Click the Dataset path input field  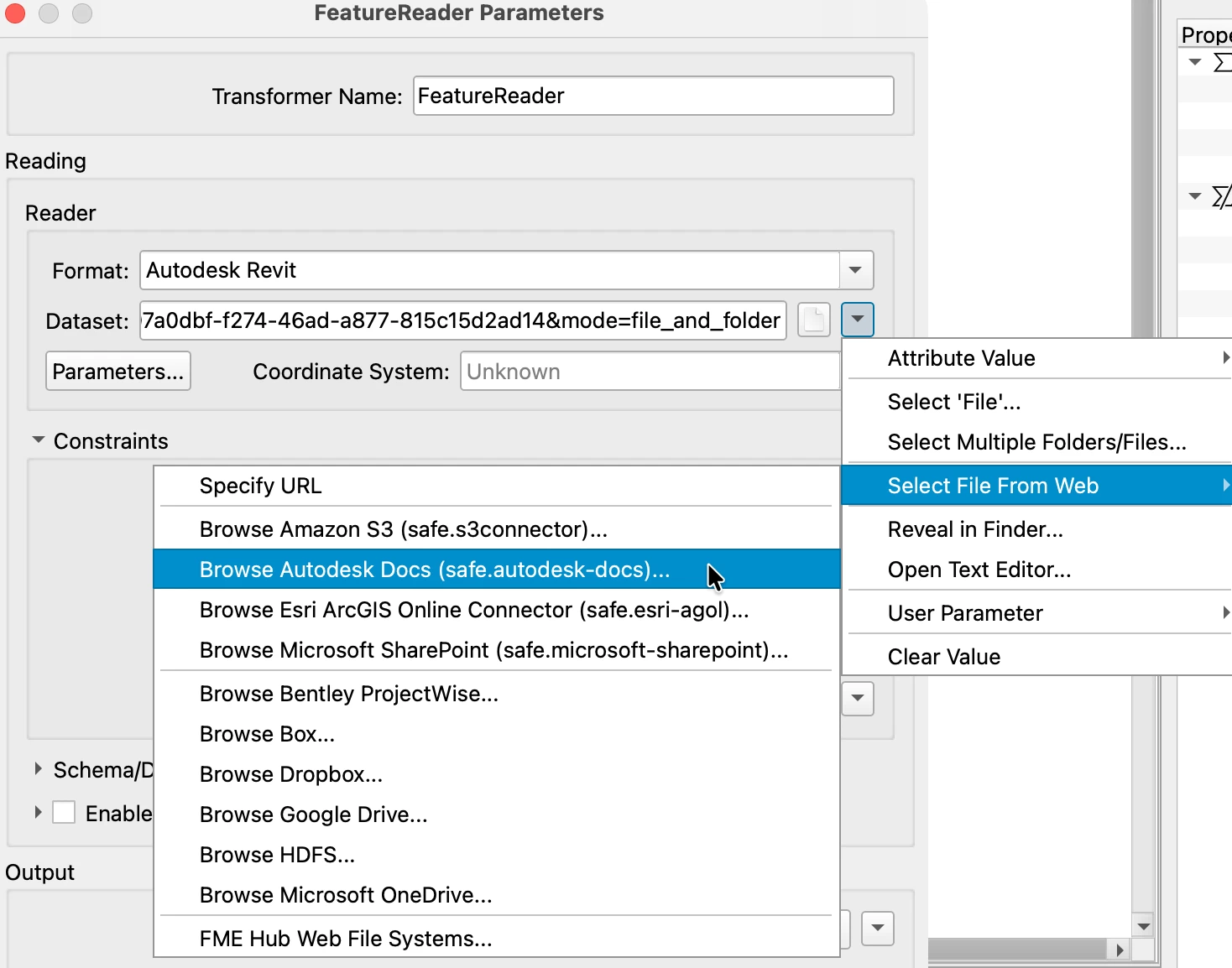[x=462, y=320]
